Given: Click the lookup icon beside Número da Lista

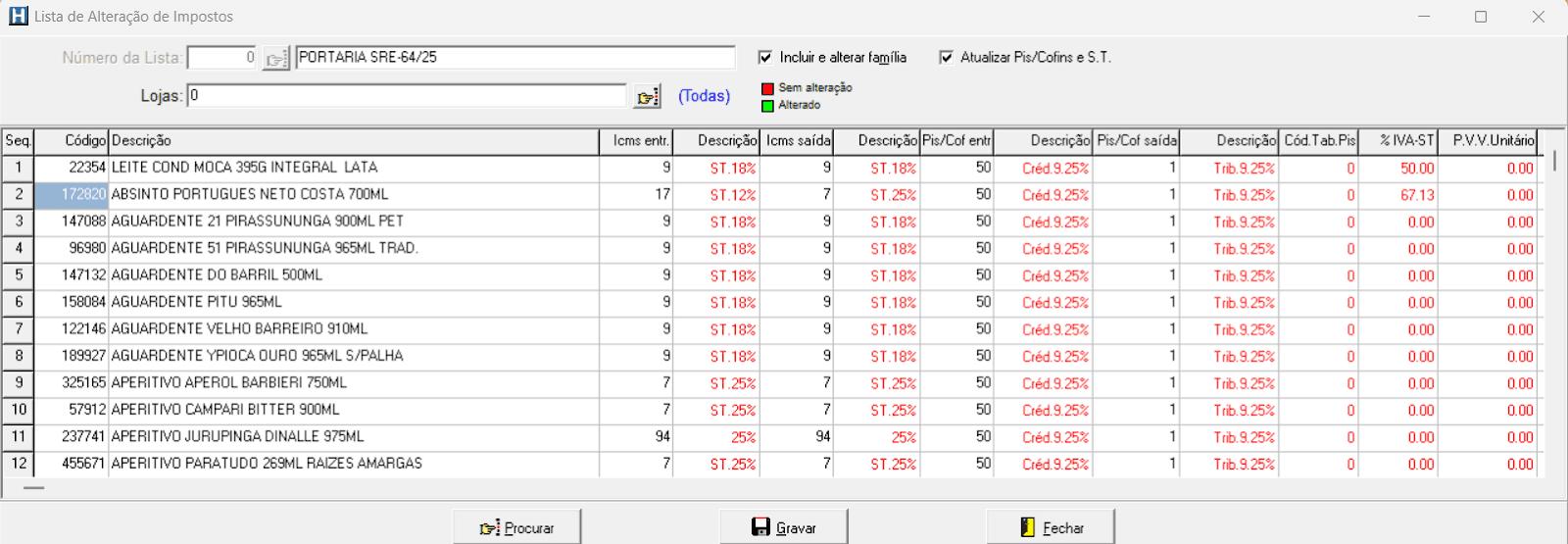Looking at the screenshot, I should pos(276,58).
